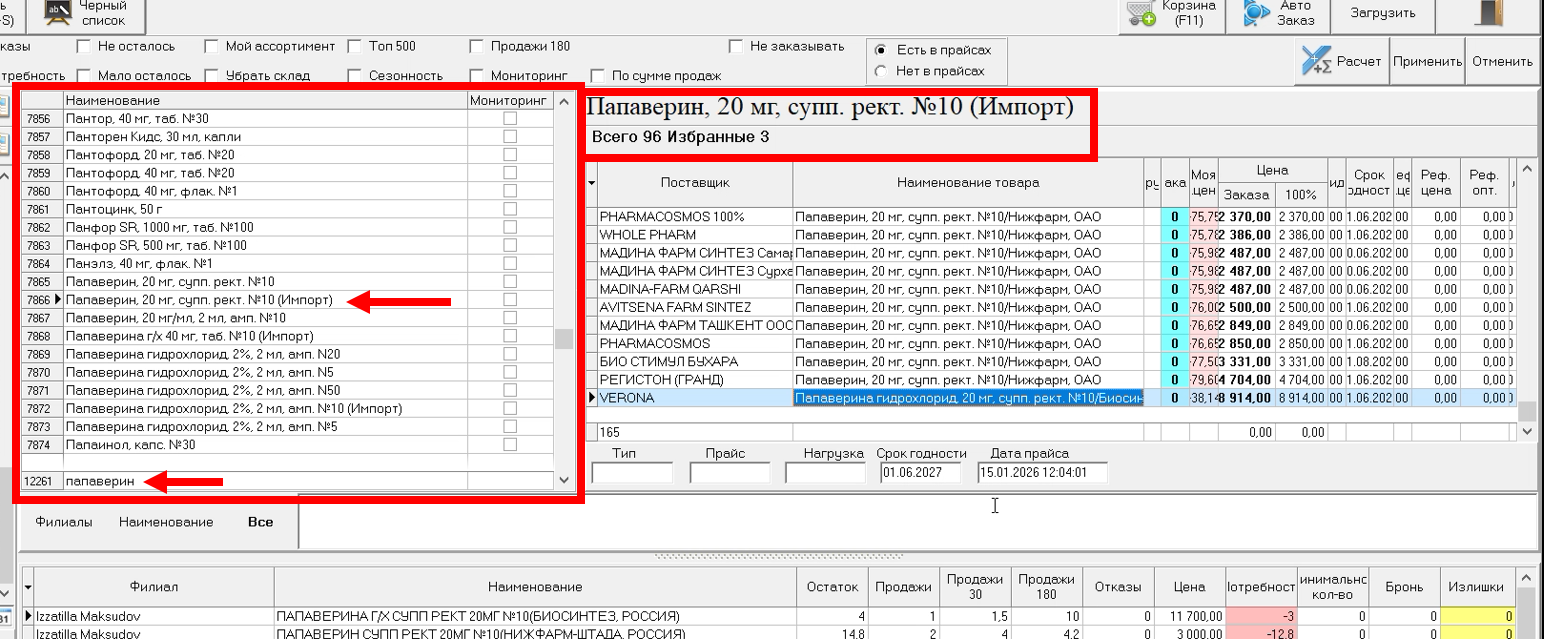Check the 'Топ 500' filter
The height and width of the screenshot is (639, 1544).
[x=354, y=45]
